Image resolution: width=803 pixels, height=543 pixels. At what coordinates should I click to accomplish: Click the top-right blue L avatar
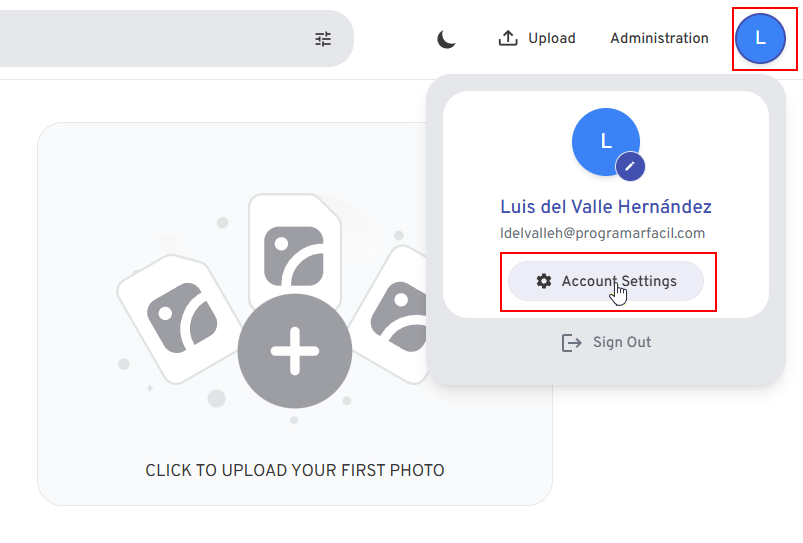pos(760,38)
